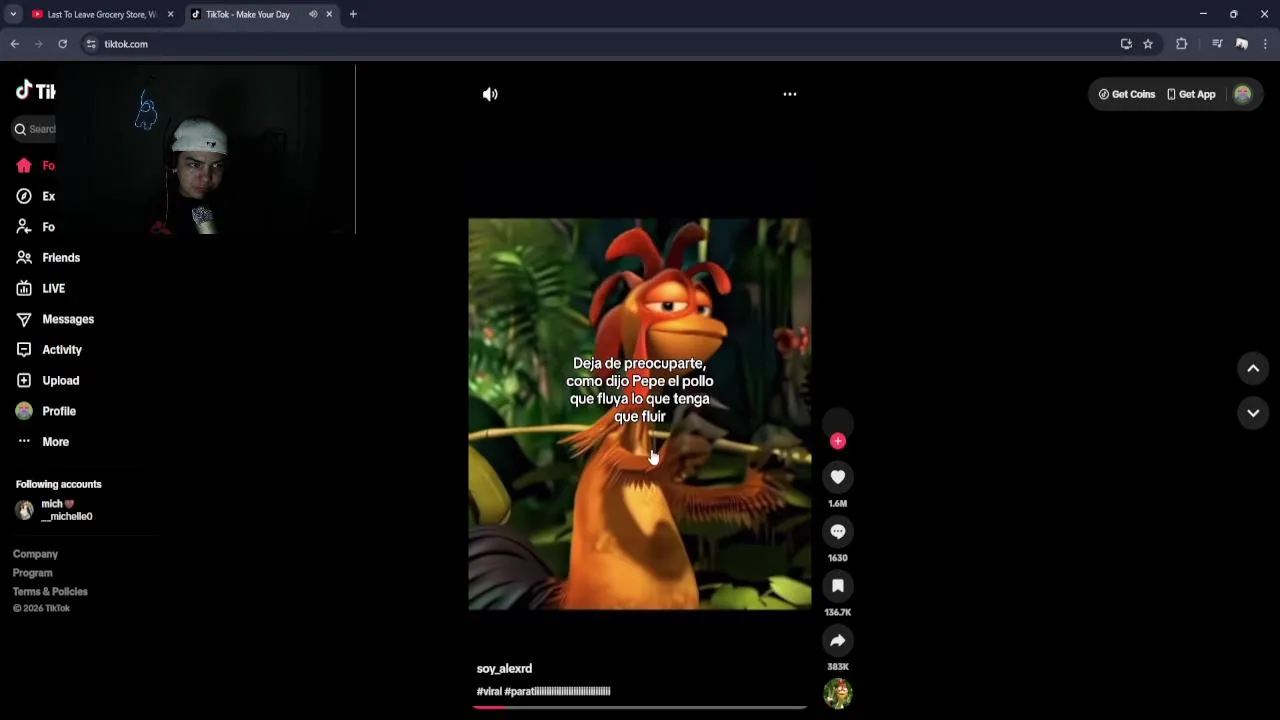The width and height of the screenshot is (1280, 720).
Task: Click the 1.6M likes count
Action: click(x=838, y=503)
